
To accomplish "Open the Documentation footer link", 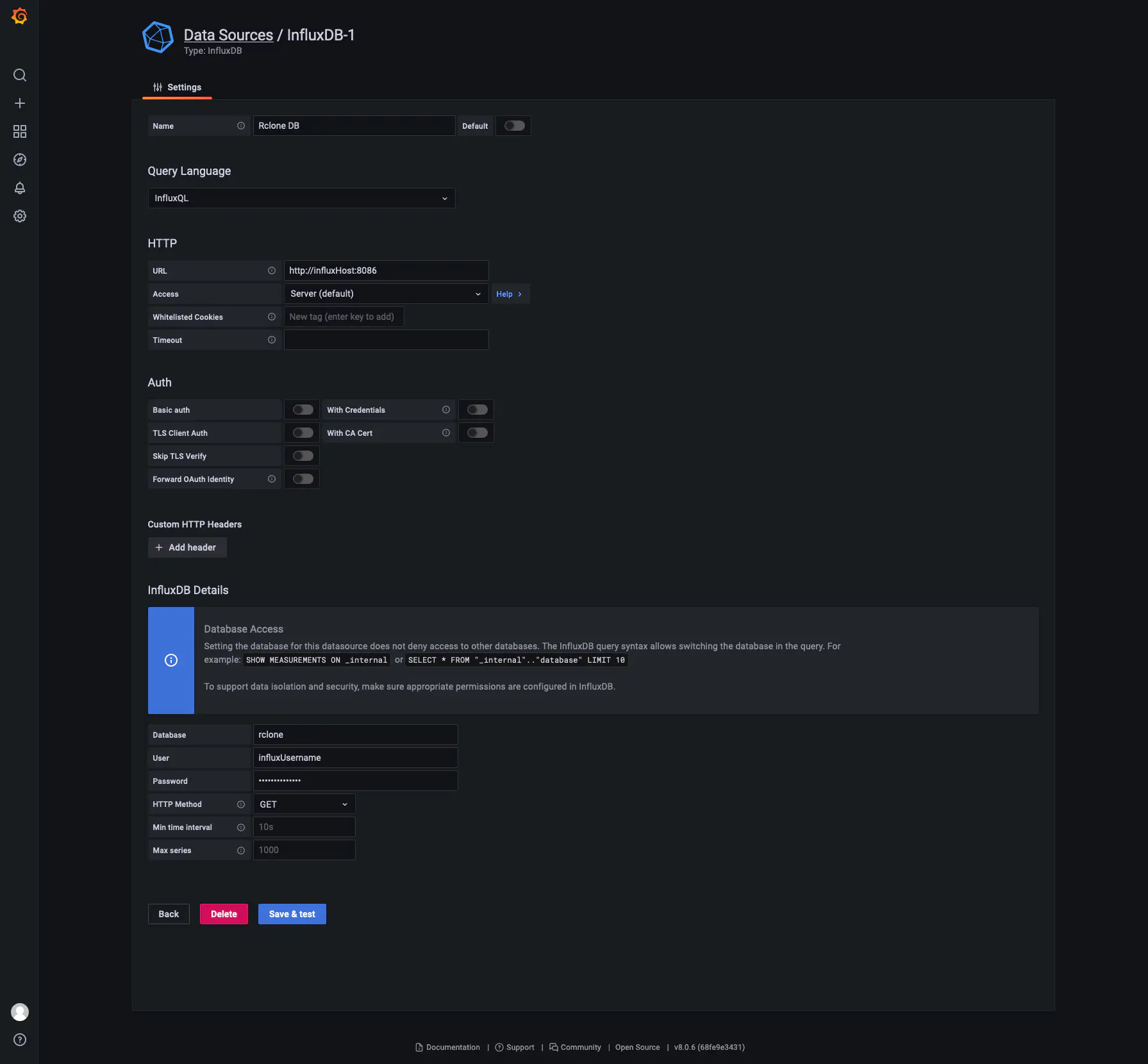I will (447, 1047).
